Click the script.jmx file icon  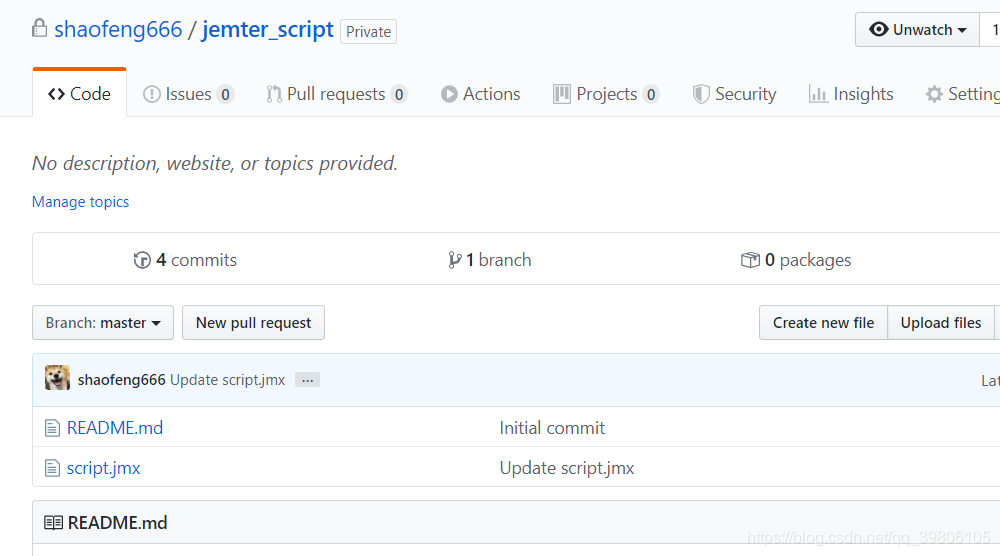click(x=52, y=468)
